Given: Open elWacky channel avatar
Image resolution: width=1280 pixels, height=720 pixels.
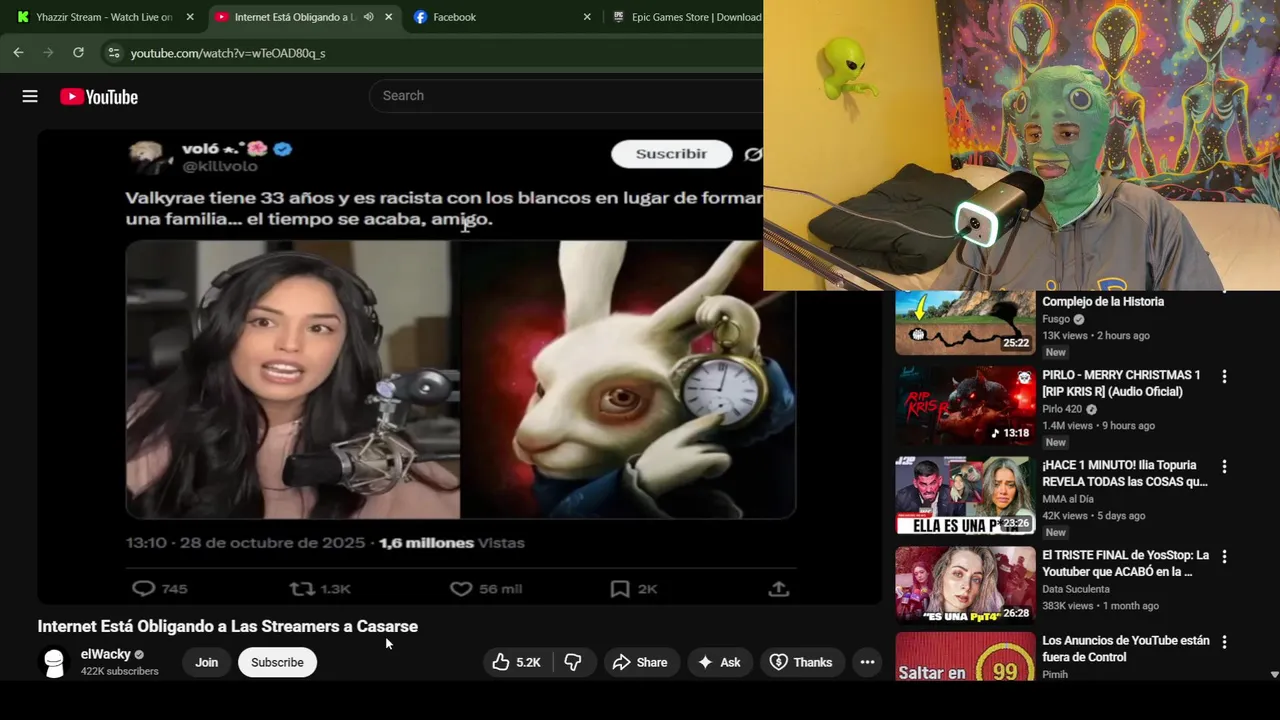Looking at the screenshot, I should 55,662.
